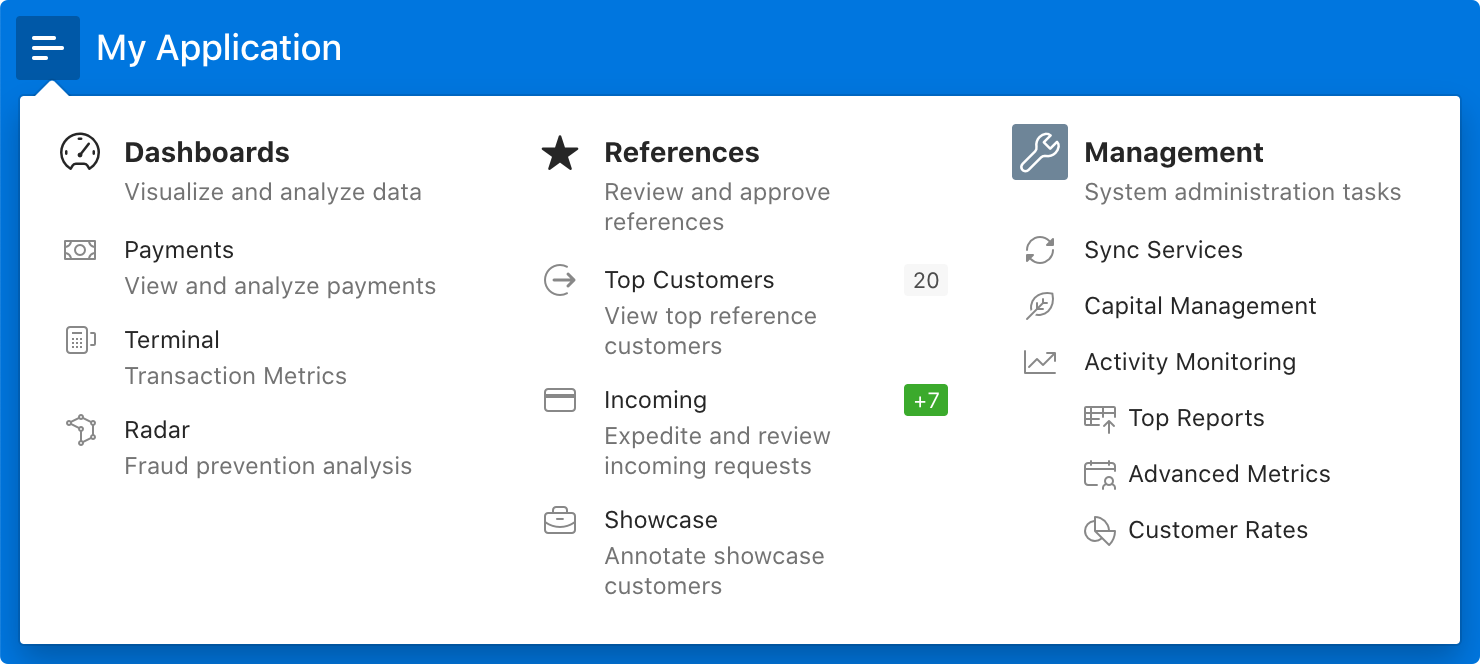Click the 20 badge next to Top Customers
The width and height of the screenshot is (1480, 664).
pos(925,280)
